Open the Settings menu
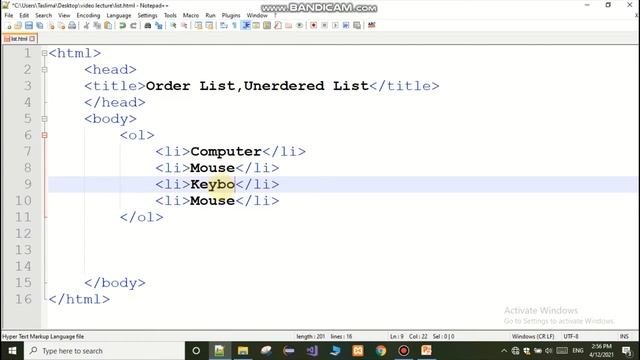The image size is (640, 360). (x=147, y=16)
